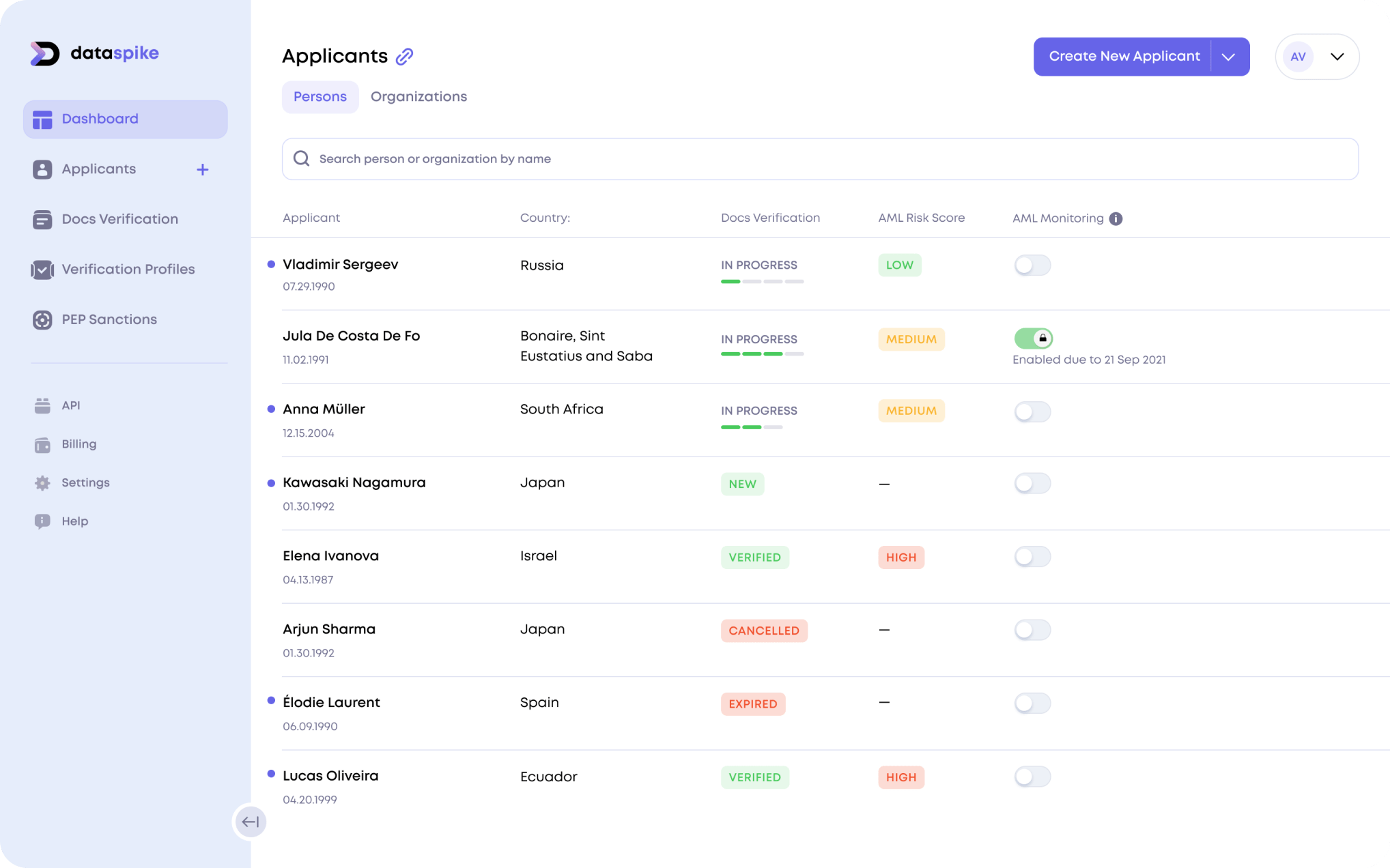This screenshot has width=1390, height=868.
Task: Click the applicant search input field
Action: 819,159
